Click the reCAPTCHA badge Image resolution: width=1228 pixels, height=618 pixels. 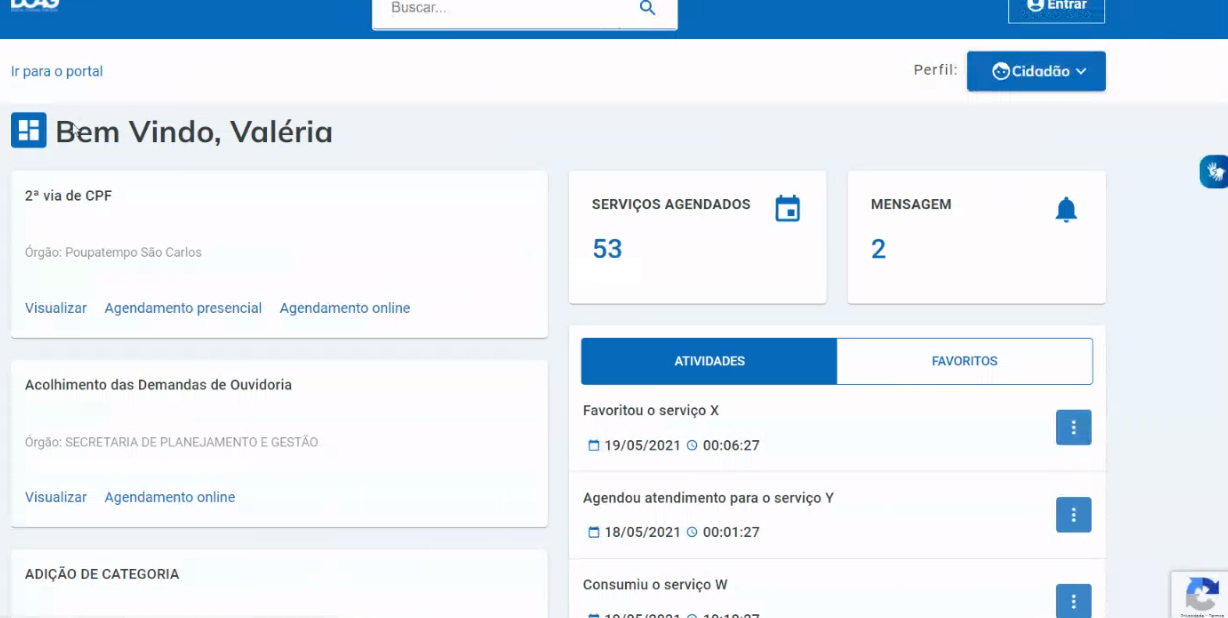pyautogui.click(x=1199, y=595)
